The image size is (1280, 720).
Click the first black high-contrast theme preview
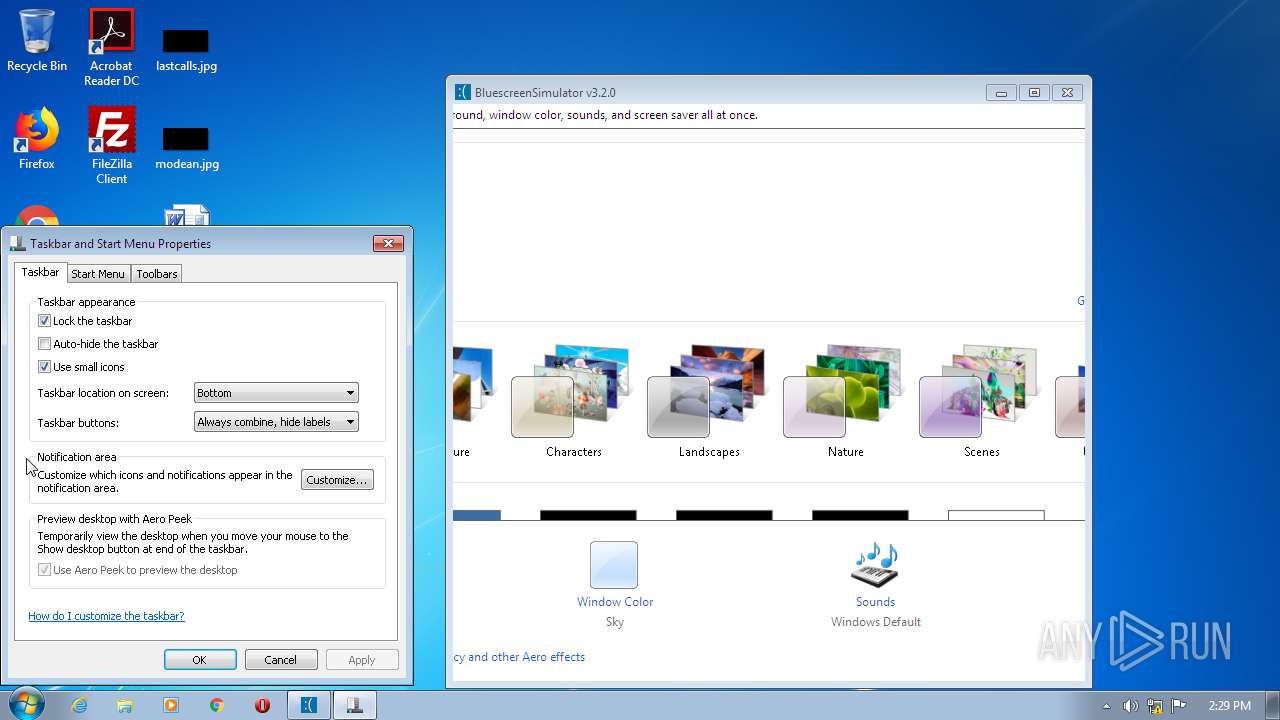point(588,516)
